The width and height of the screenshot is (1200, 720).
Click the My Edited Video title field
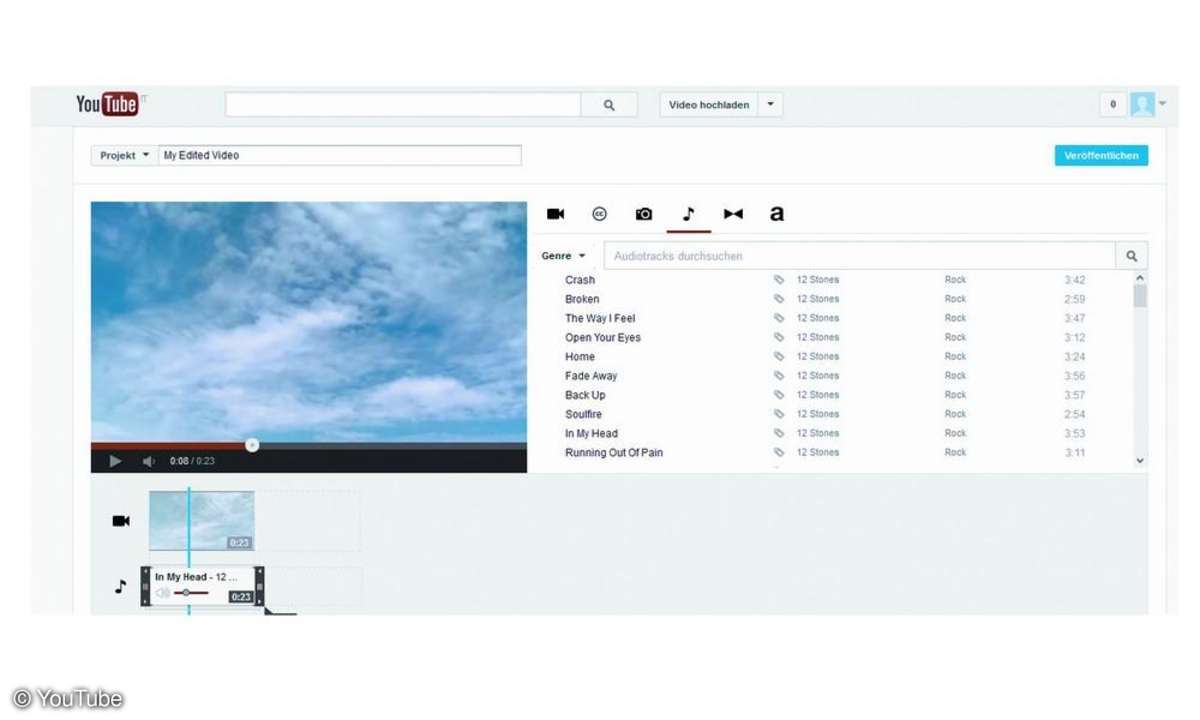coord(340,156)
